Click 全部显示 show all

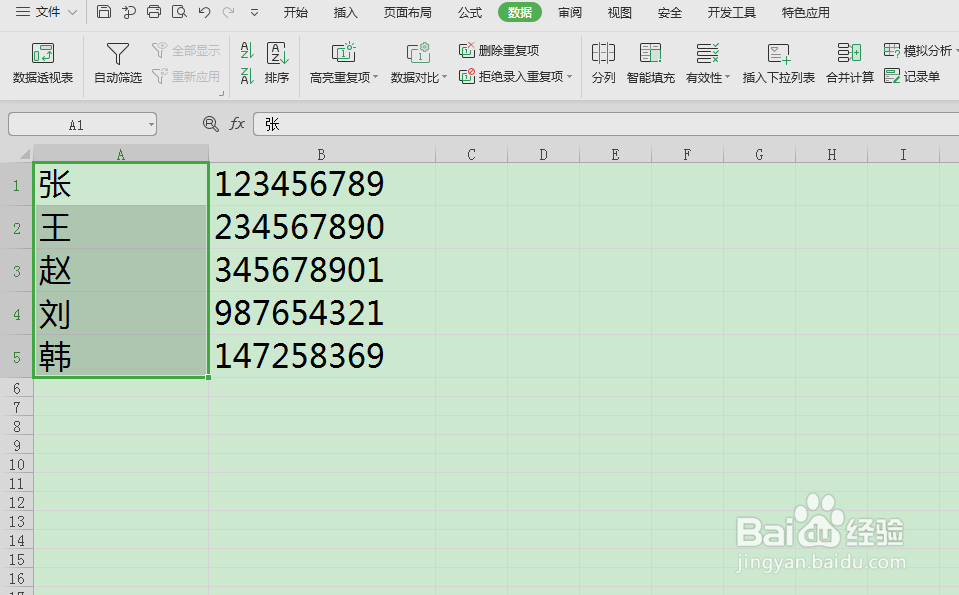pyautogui.click(x=186, y=50)
